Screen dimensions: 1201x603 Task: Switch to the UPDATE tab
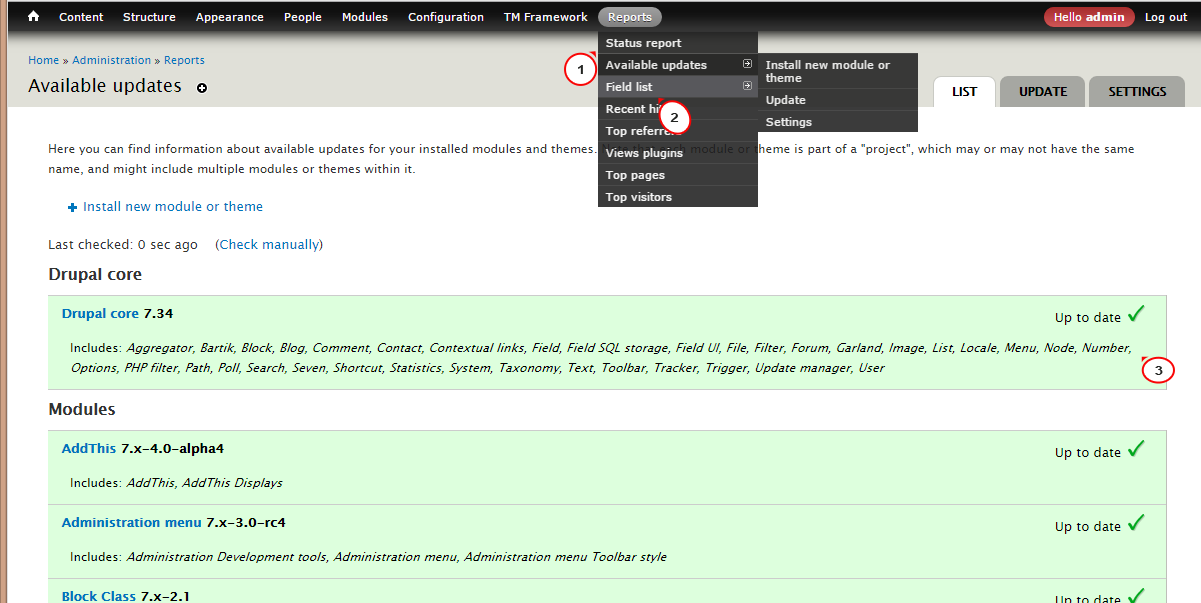pos(1043,91)
